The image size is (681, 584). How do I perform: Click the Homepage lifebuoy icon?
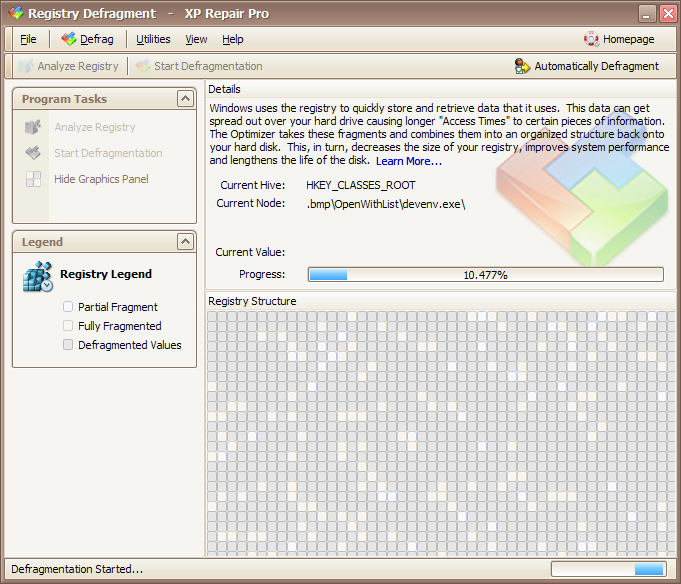[591, 39]
